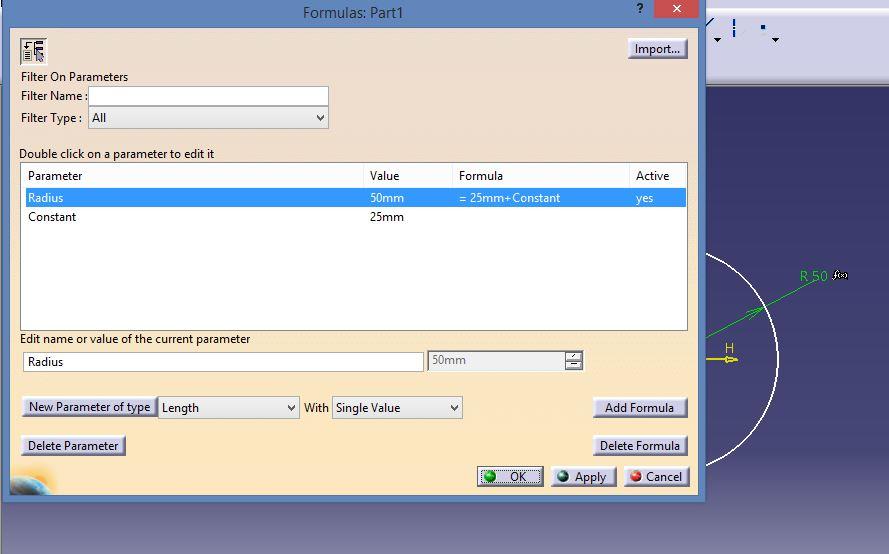Toggle the Incremental filter icon
Viewport: 889px width, 554px height.
(x=33, y=51)
